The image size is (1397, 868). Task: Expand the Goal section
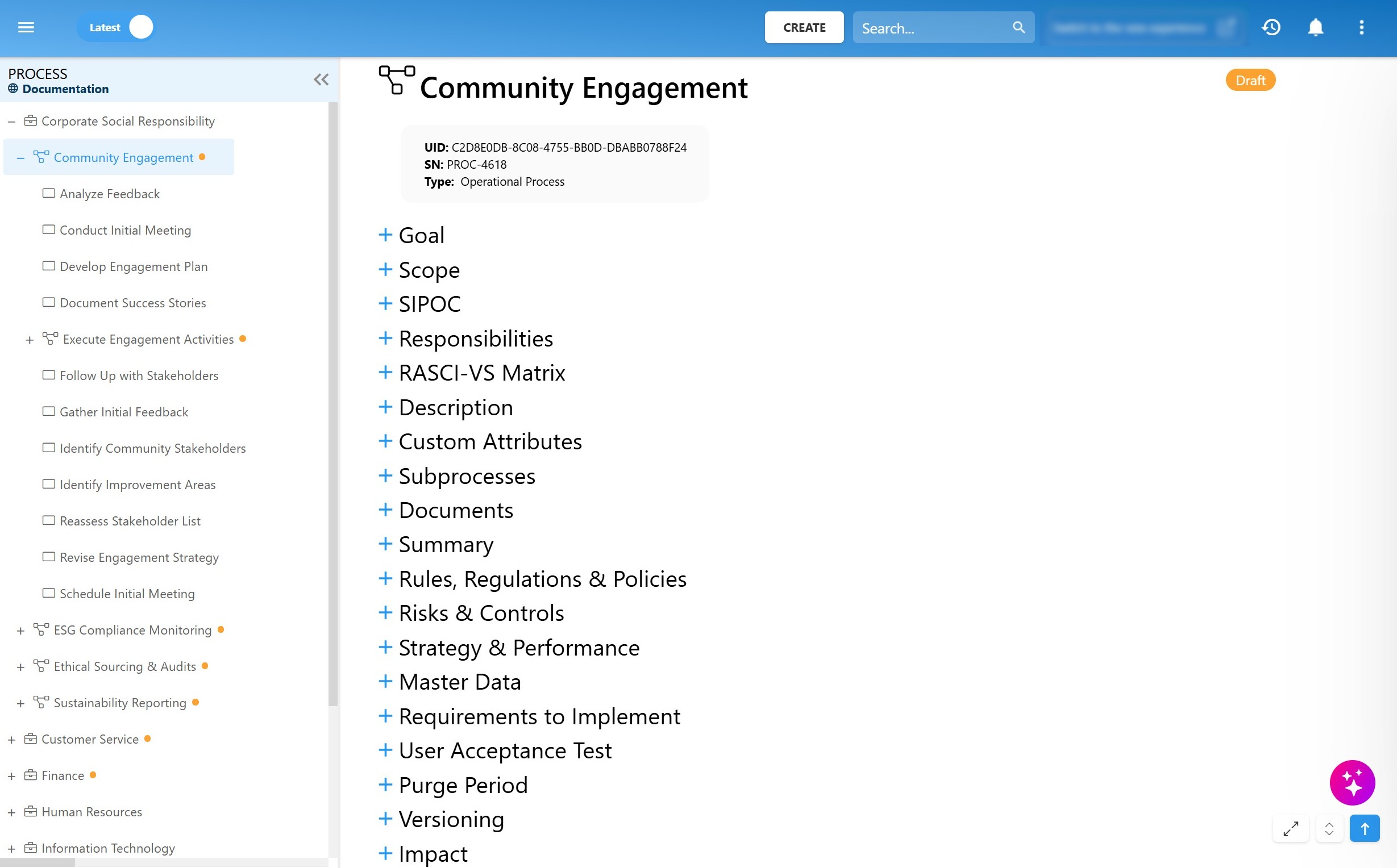click(385, 235)
